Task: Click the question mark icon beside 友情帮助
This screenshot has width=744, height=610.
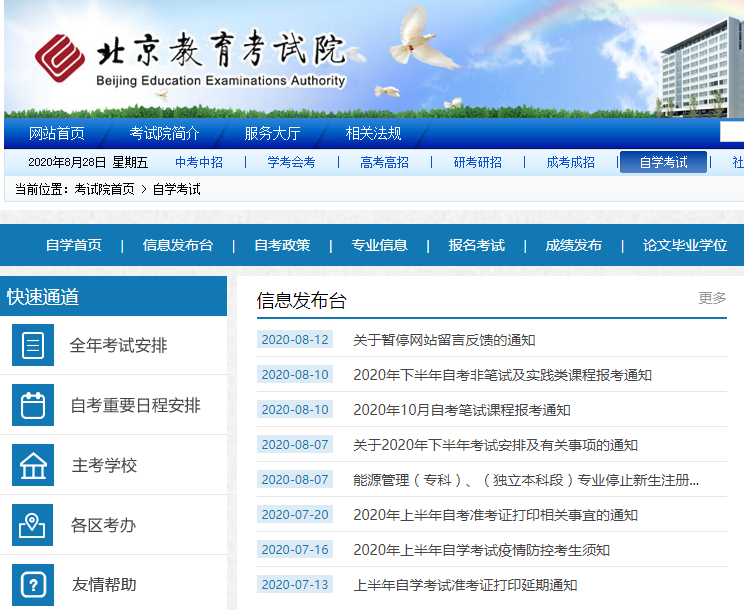Action: click(x=33, y=585)
